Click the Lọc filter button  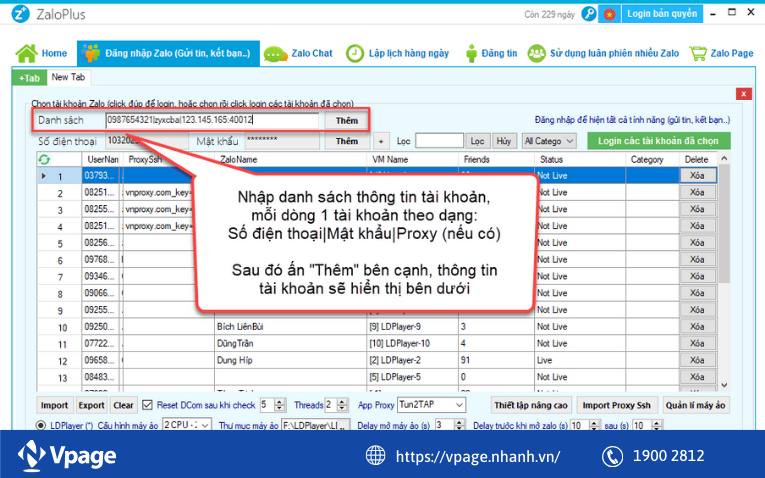(x=477, y=141)
